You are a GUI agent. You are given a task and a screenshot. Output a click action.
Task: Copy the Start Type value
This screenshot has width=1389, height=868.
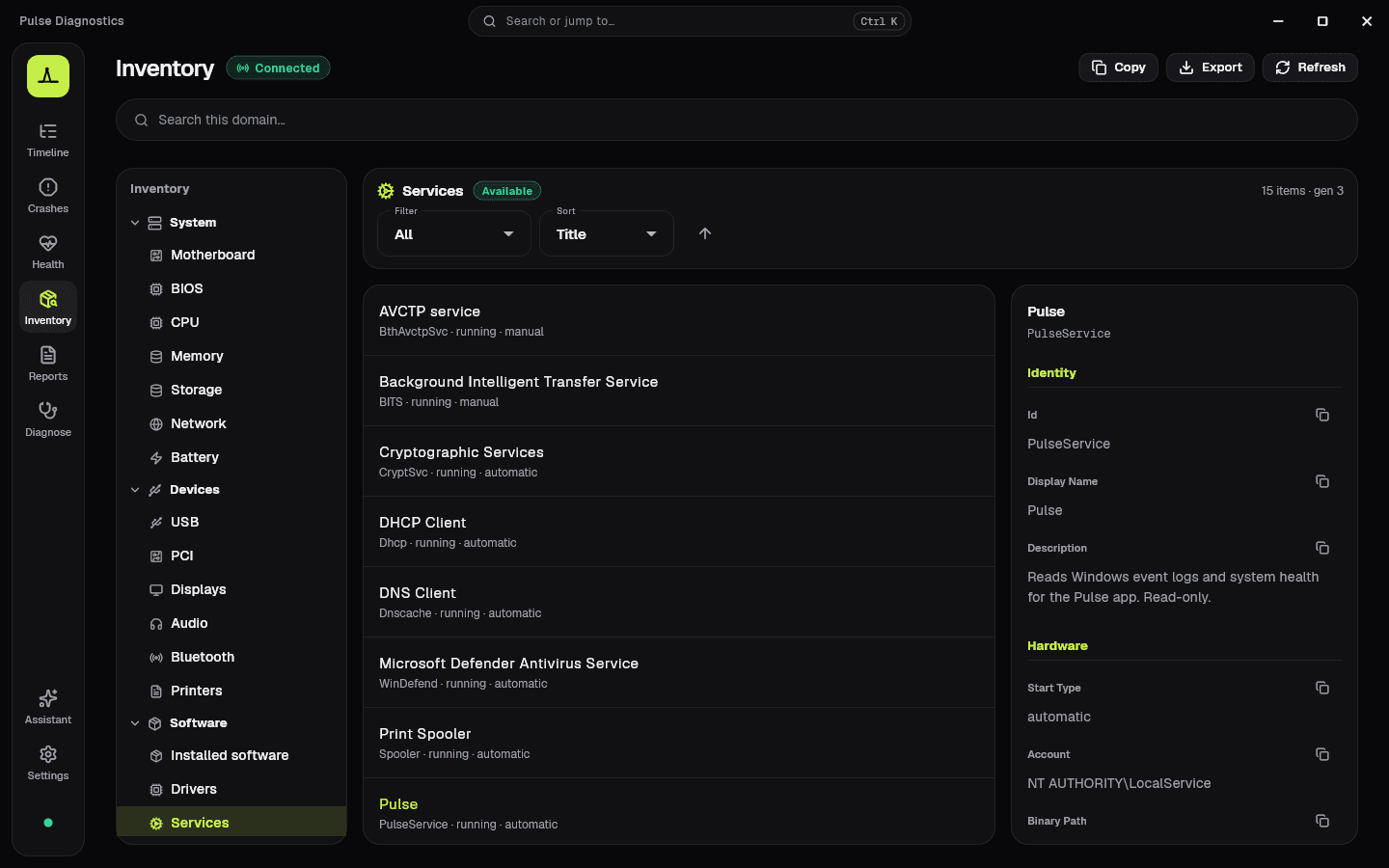1322,688
